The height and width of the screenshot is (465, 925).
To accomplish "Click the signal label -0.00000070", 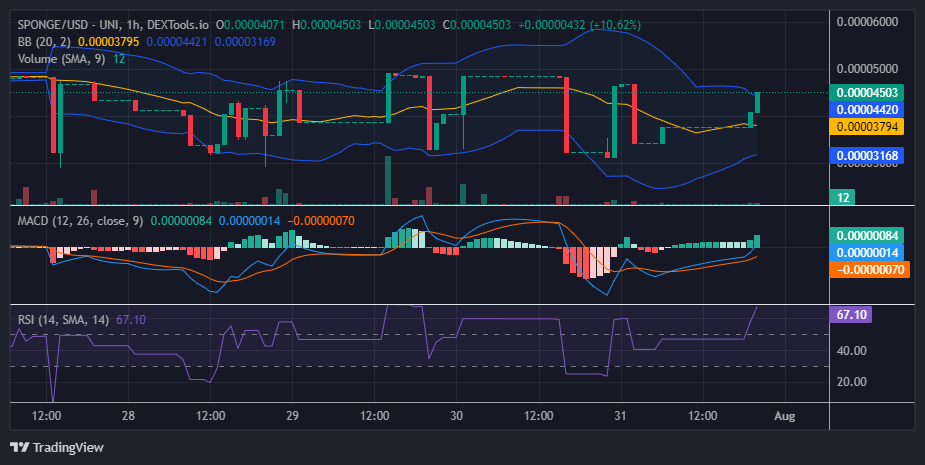I will click(870, 270).
